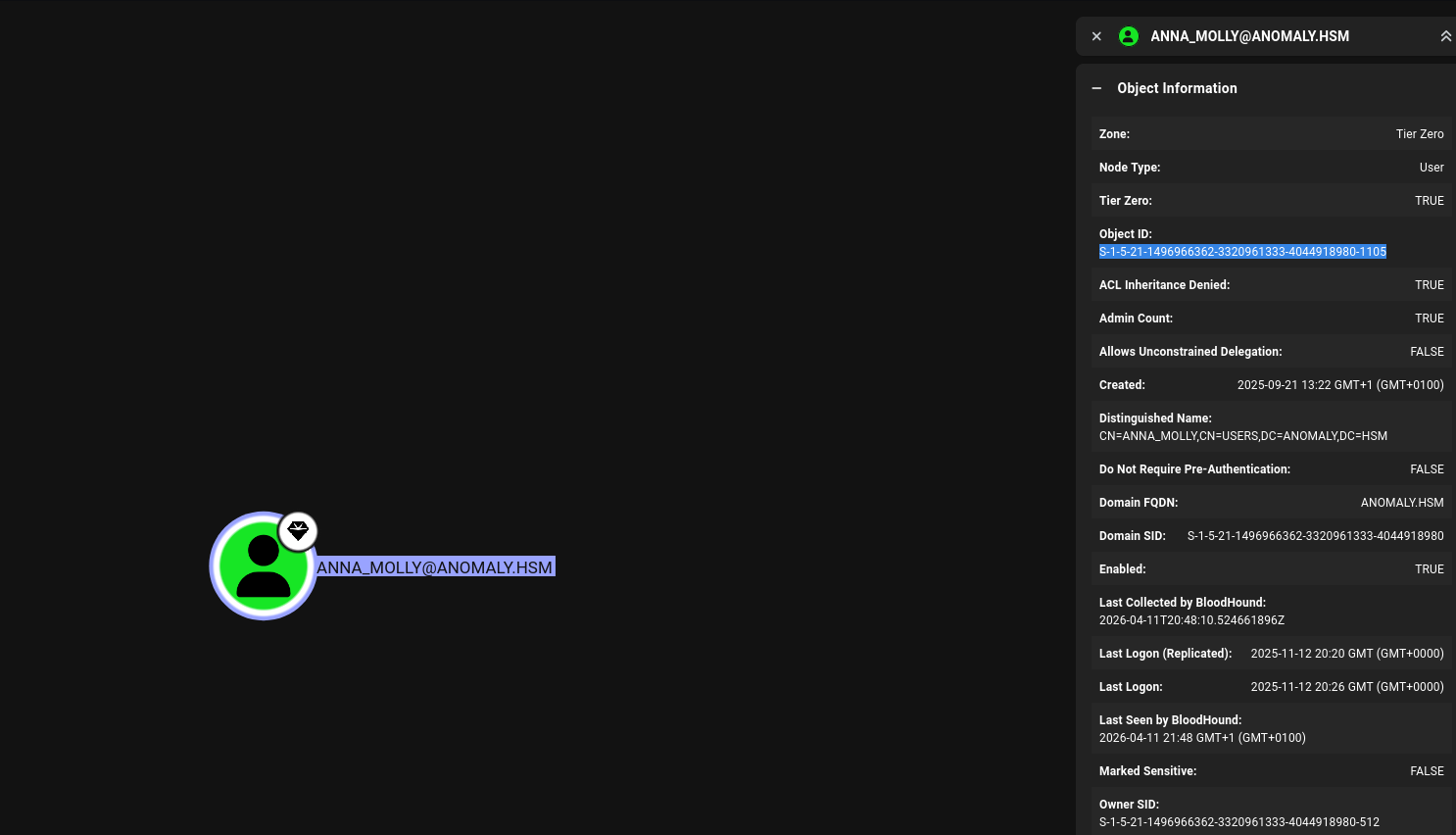
Task: Click the Zone row value Tier Zero
Action: pos(1420,134)
